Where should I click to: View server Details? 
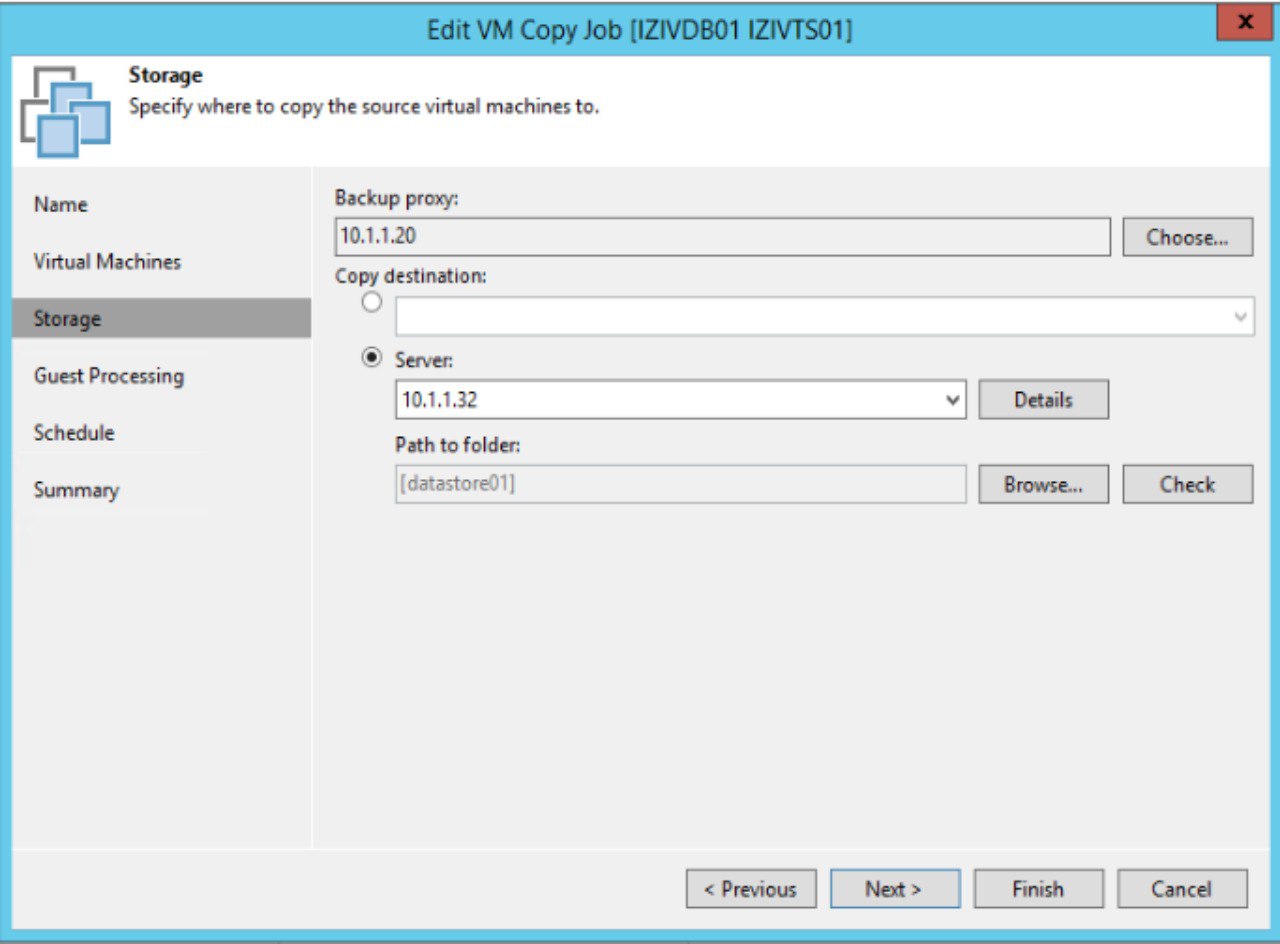pos(1043,400)
